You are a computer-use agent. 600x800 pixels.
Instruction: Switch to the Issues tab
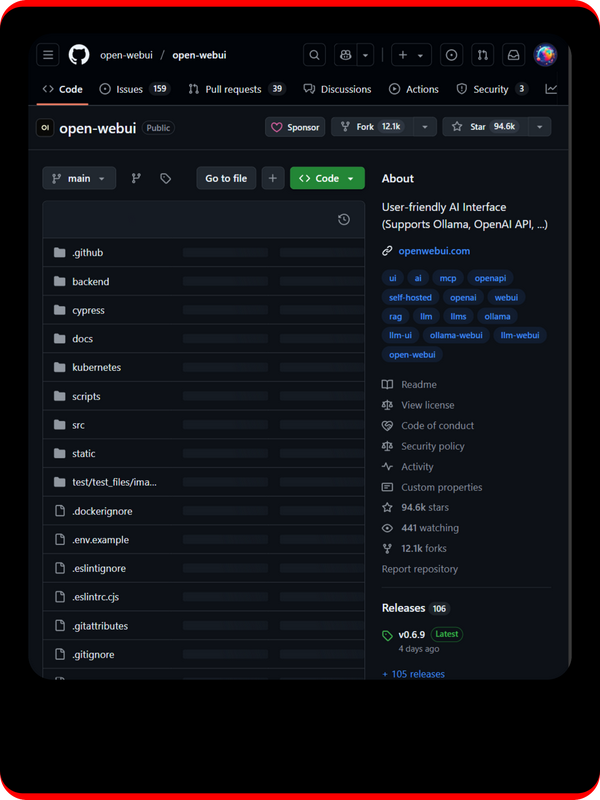click(x=126, y=89)
